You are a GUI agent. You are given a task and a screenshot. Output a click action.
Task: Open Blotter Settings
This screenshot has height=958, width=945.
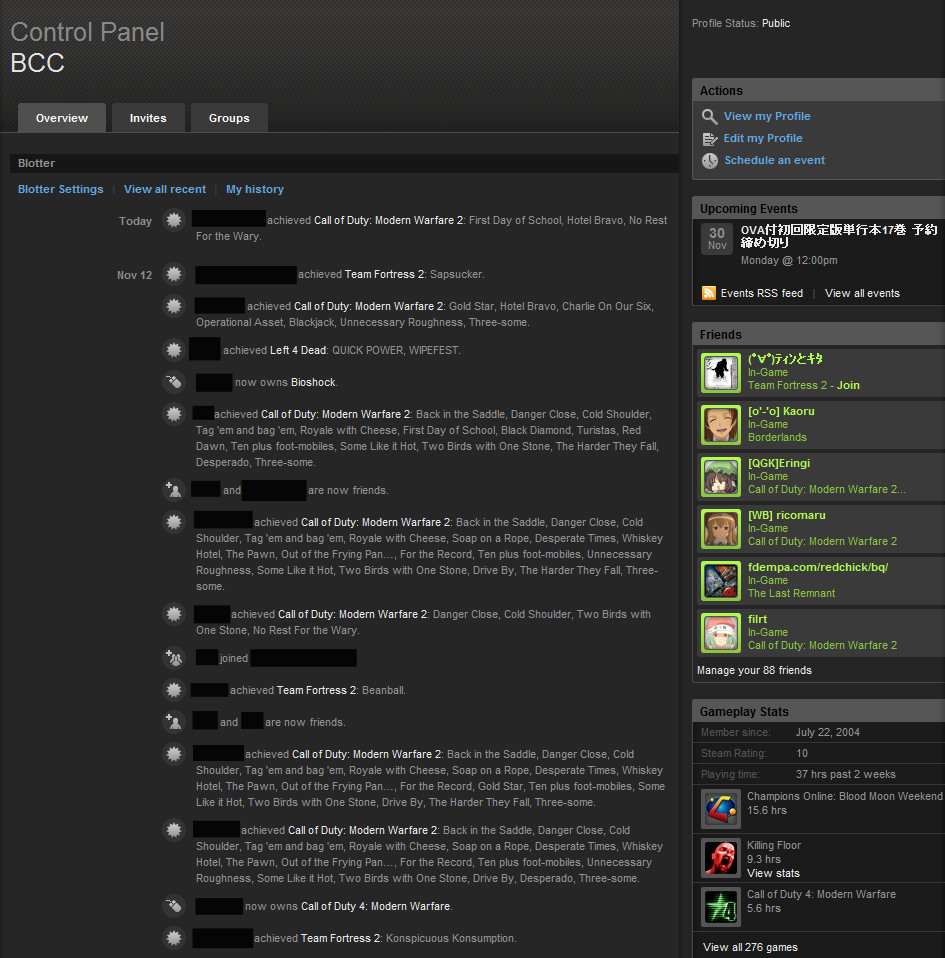pos(60,189)
